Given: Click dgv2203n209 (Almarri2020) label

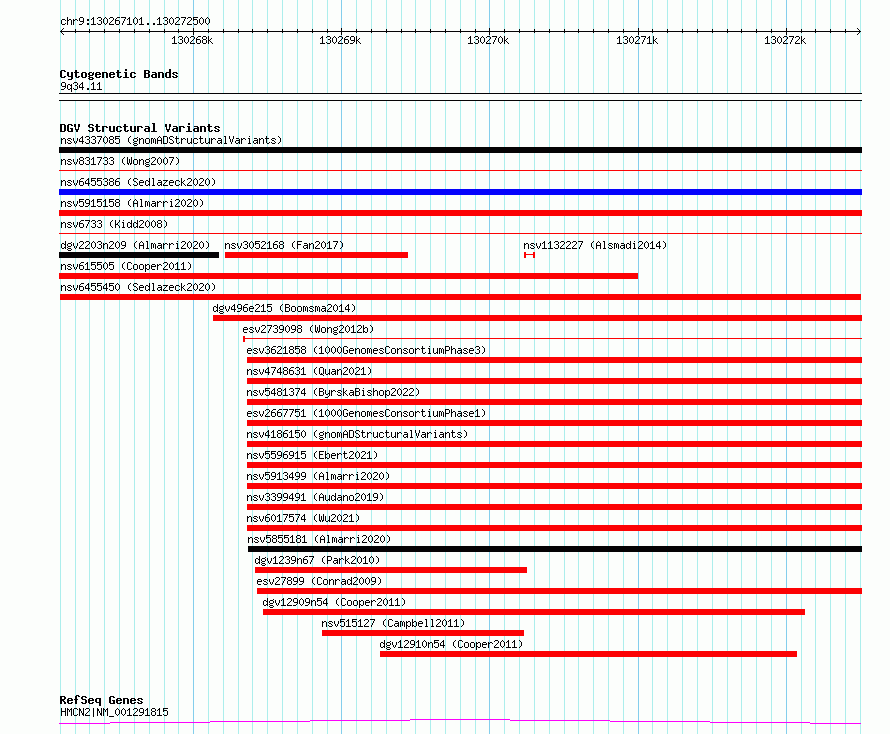Looking at the screenshot, I should point(135,245).
